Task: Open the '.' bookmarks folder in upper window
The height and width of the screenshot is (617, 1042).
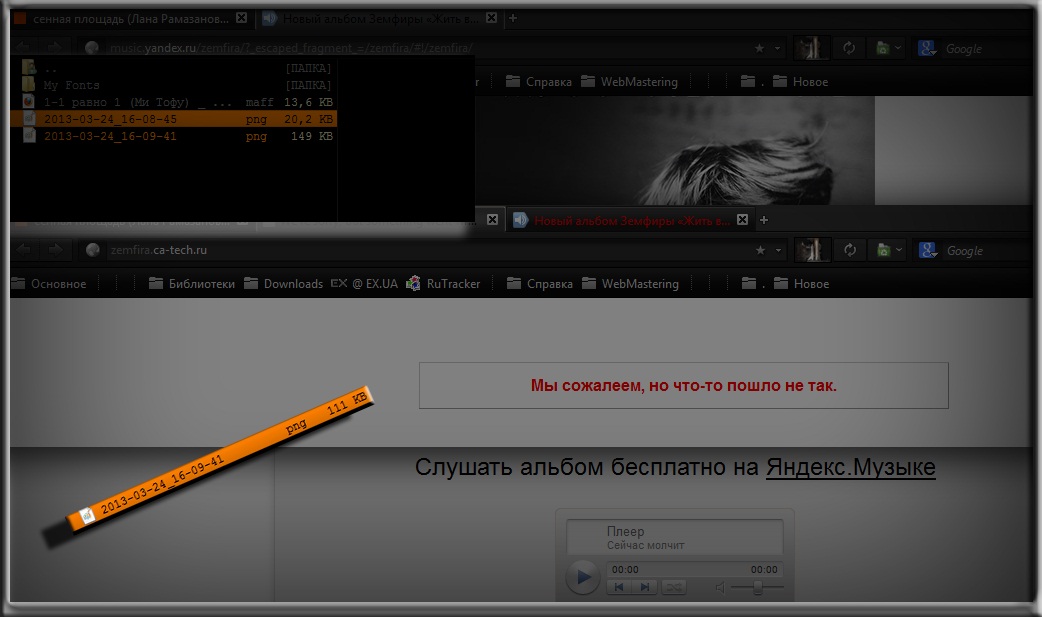Action: (752, 82)
